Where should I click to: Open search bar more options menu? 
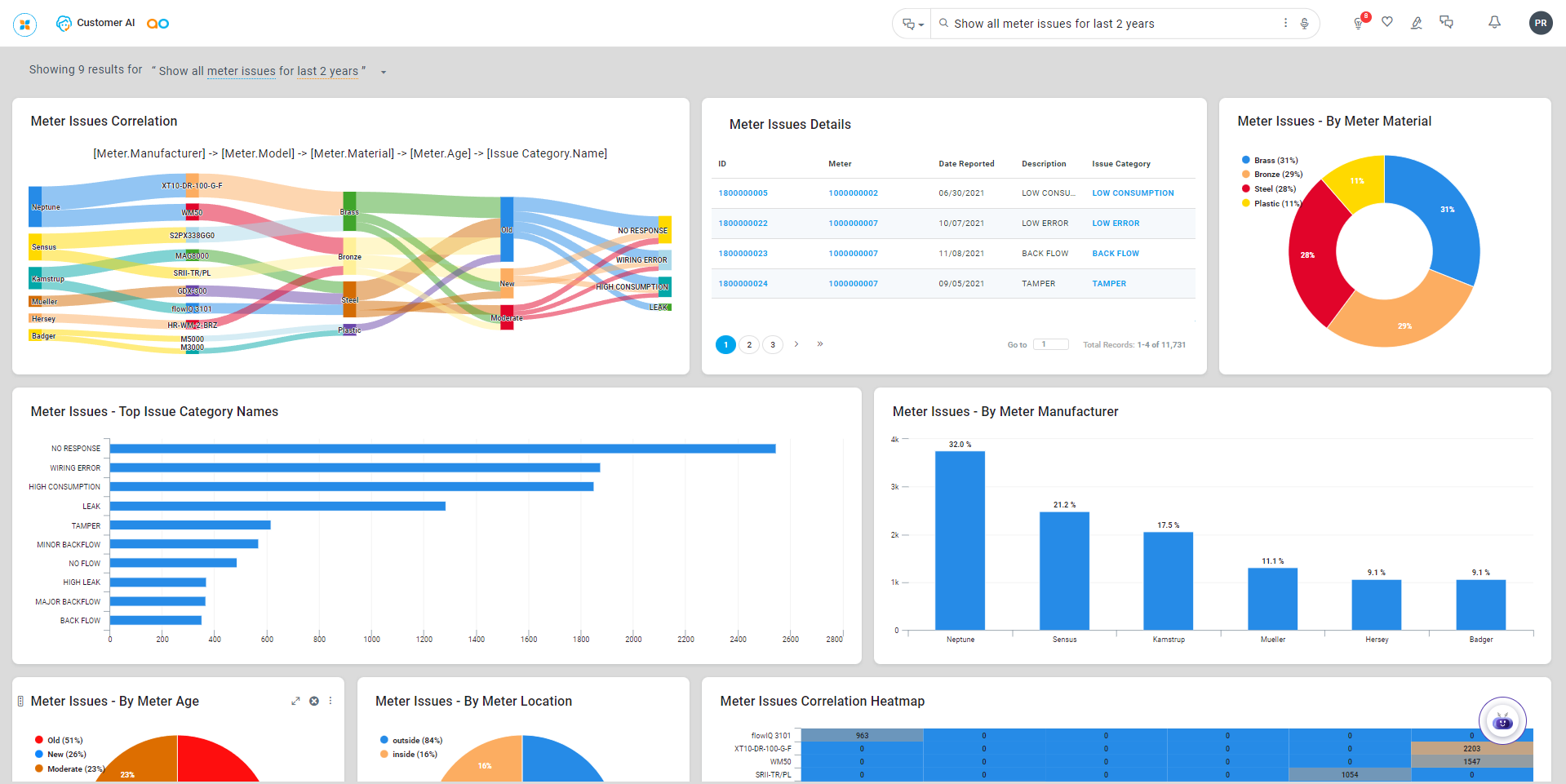click(x=1285, y=23)
